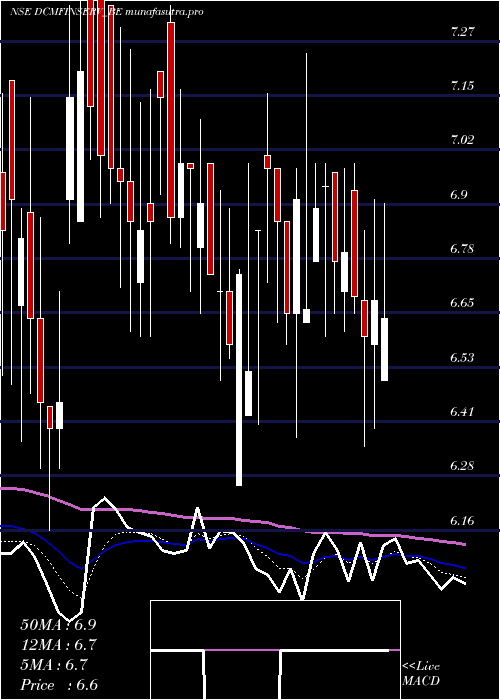500x700 pixels.
Task: Click the 12MA : 6.7 indicator text
Action: 58,645
